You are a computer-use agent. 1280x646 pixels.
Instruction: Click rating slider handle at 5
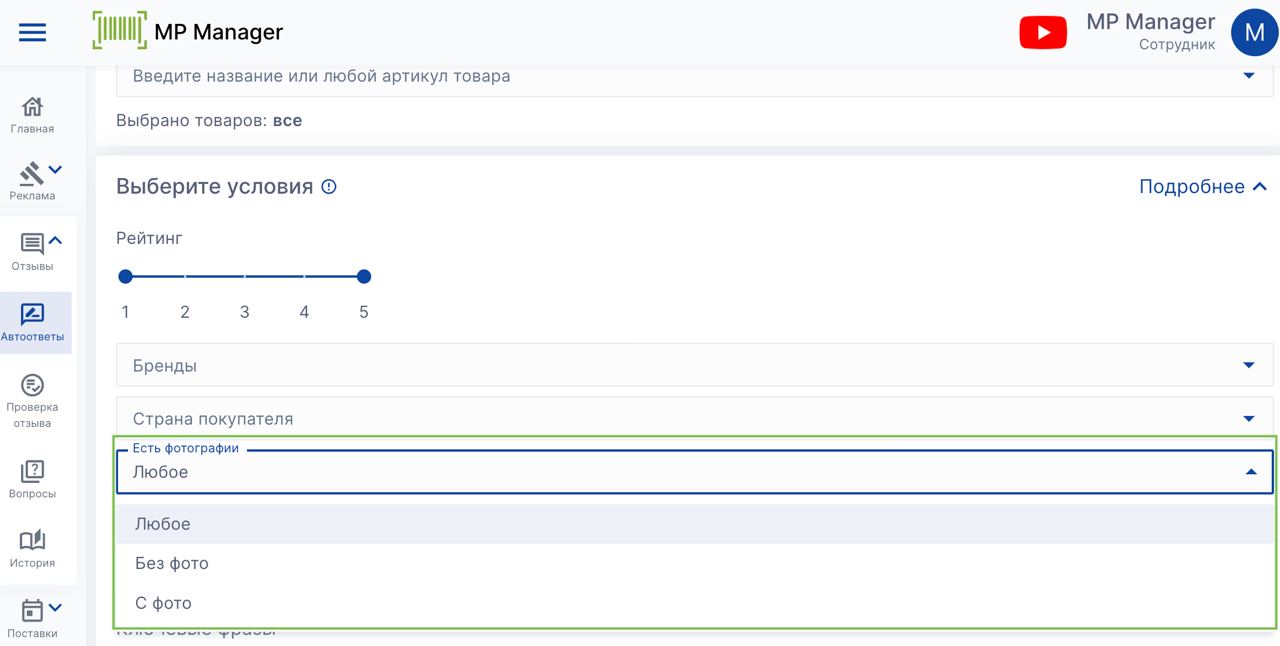pos(364,277)
